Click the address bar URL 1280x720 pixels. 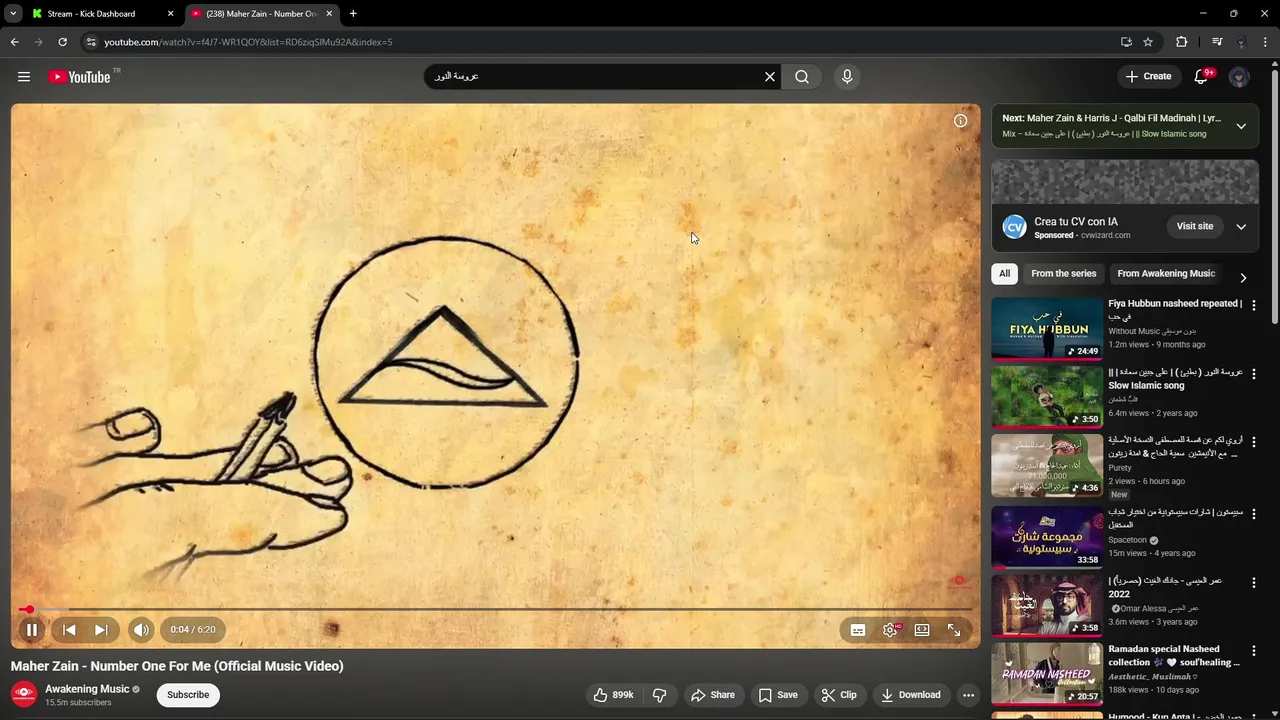pos(248,42)
